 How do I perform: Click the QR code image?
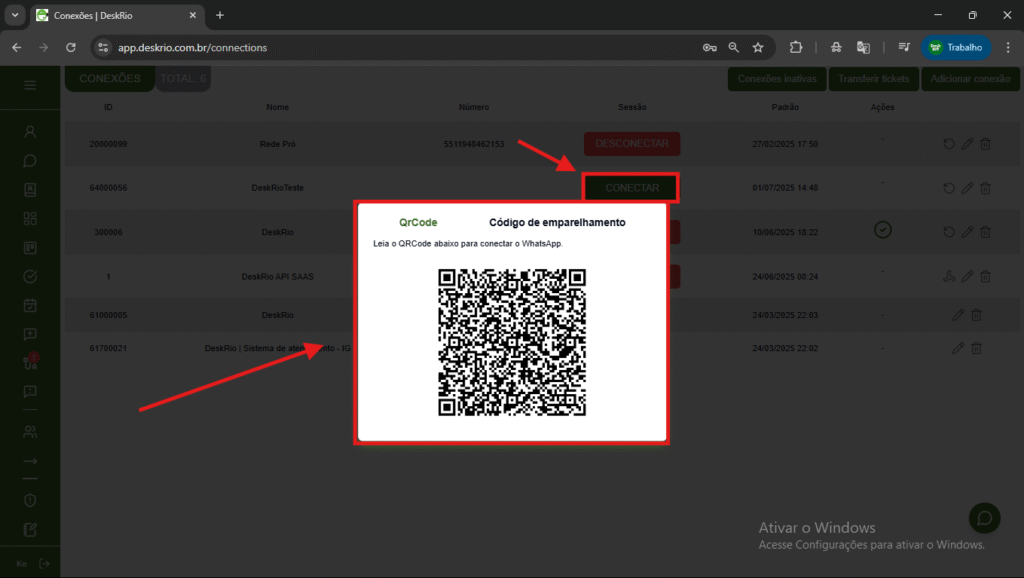[x=512, y=342]
